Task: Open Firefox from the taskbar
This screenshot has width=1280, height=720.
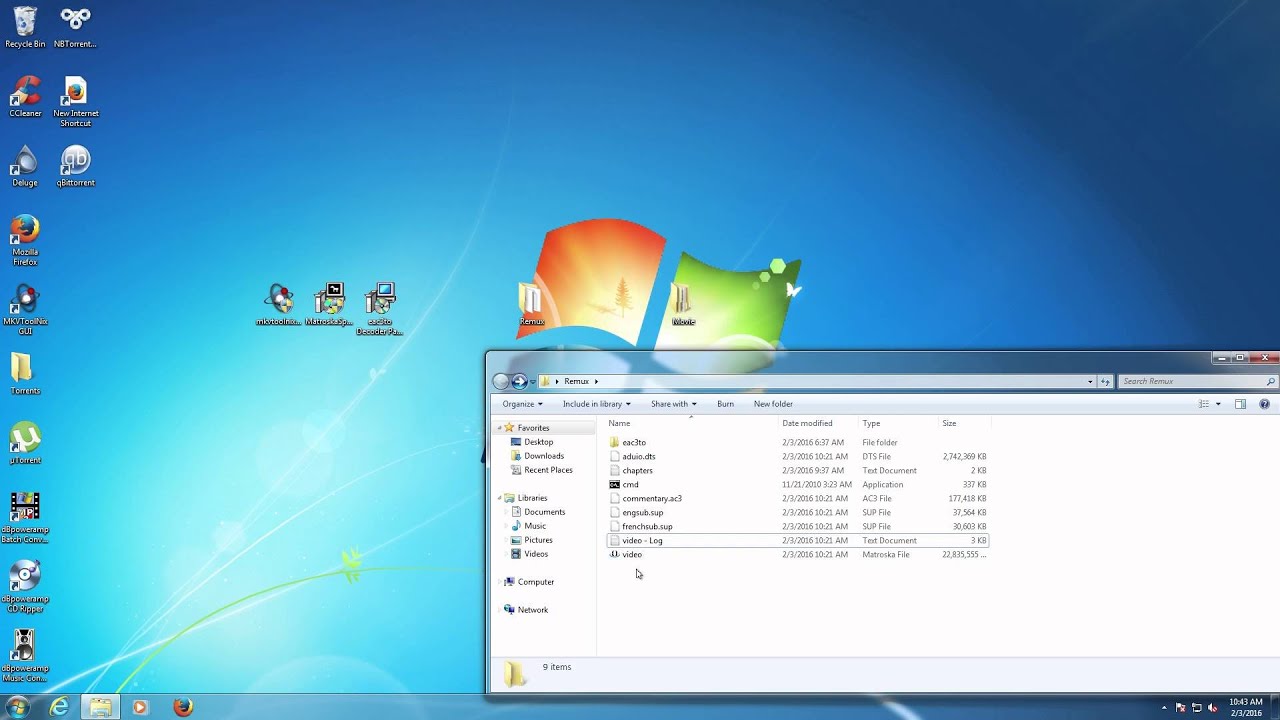Action: point(183,707)
